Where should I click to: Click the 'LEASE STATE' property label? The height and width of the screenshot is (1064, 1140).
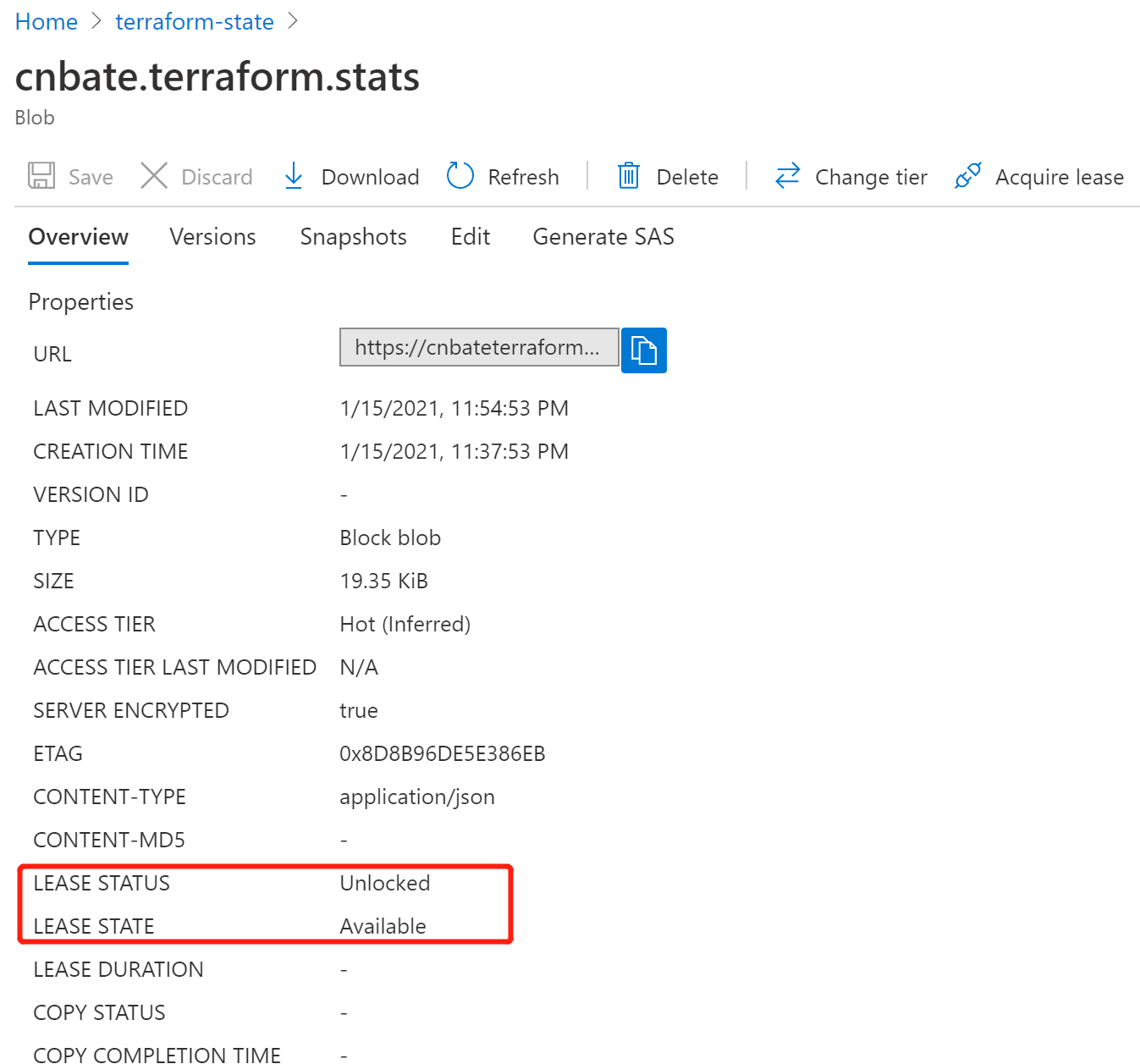(x=94, y=927)
